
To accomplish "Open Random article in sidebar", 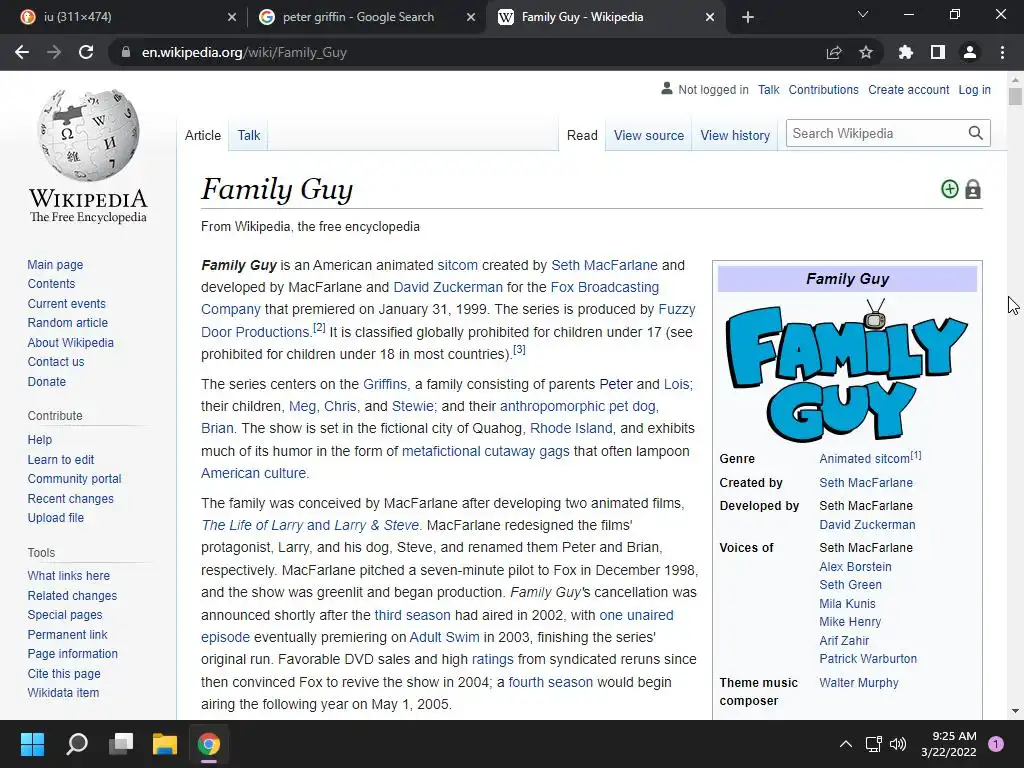I will (x=68, y=323).
